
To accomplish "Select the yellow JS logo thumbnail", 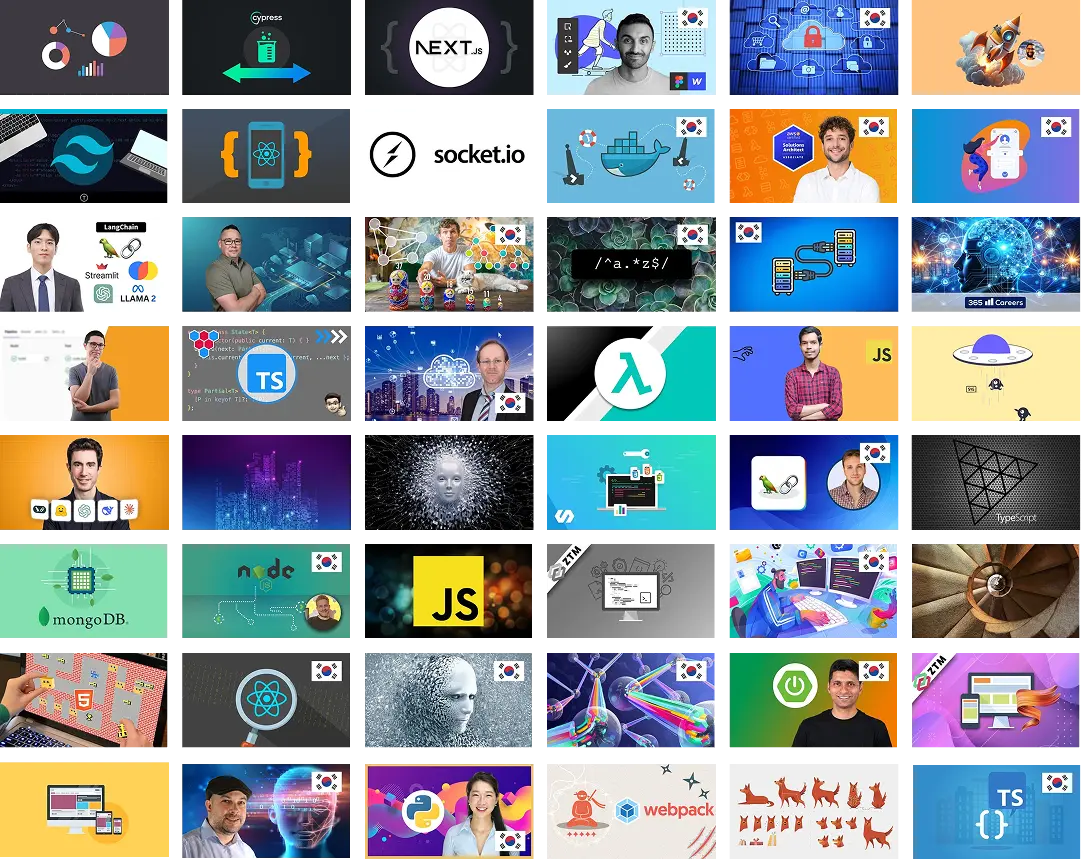I will tap(448, 592).
